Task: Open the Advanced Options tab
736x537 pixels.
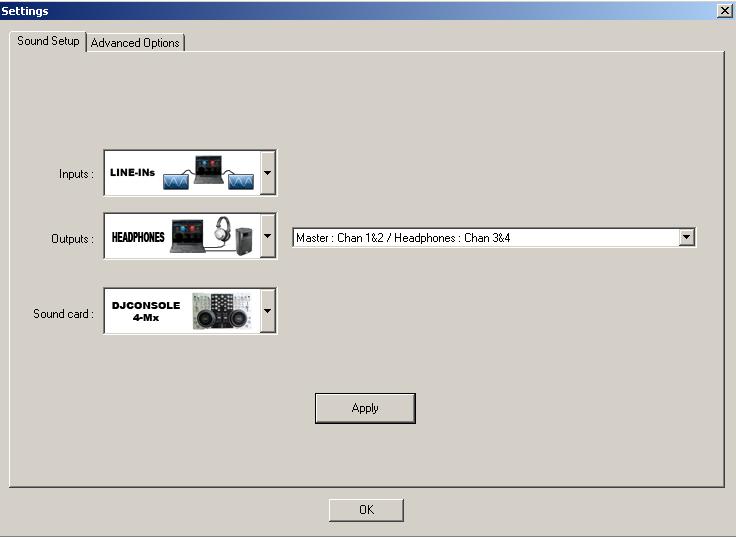Action: [135, 43]
